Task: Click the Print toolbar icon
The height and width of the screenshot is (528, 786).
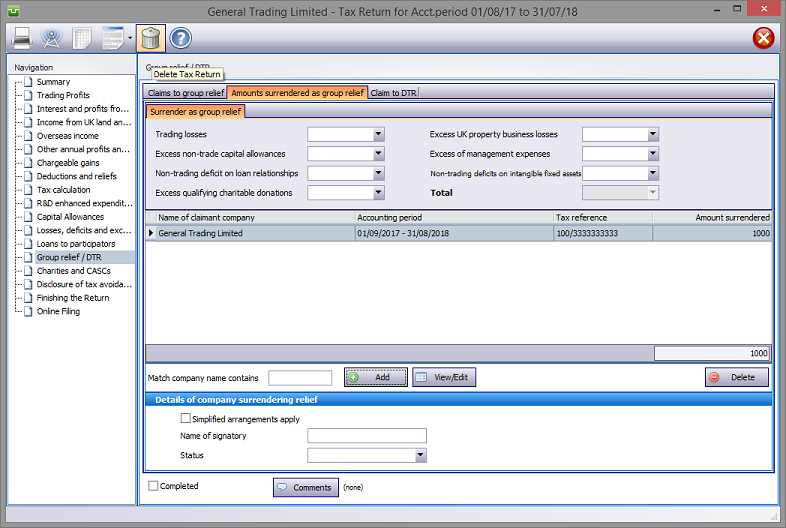Action: tap(22, 39)
